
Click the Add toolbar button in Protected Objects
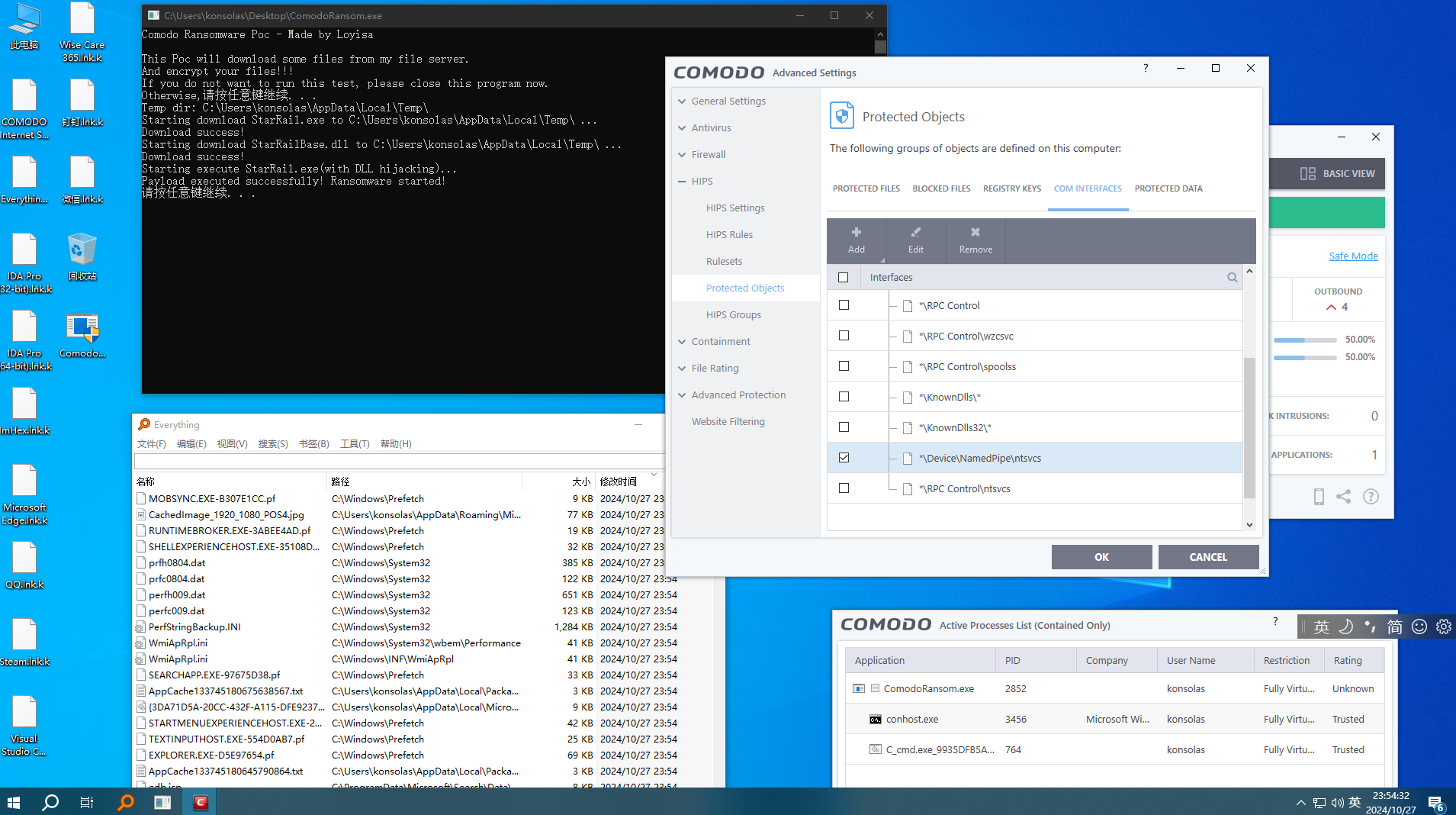(857, 240)
